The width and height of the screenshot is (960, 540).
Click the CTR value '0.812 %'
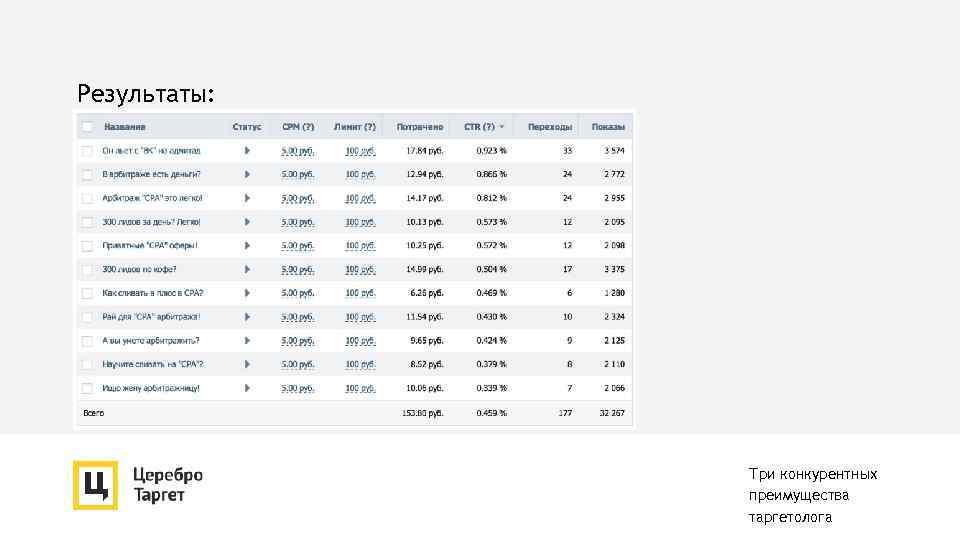[492, 198]
